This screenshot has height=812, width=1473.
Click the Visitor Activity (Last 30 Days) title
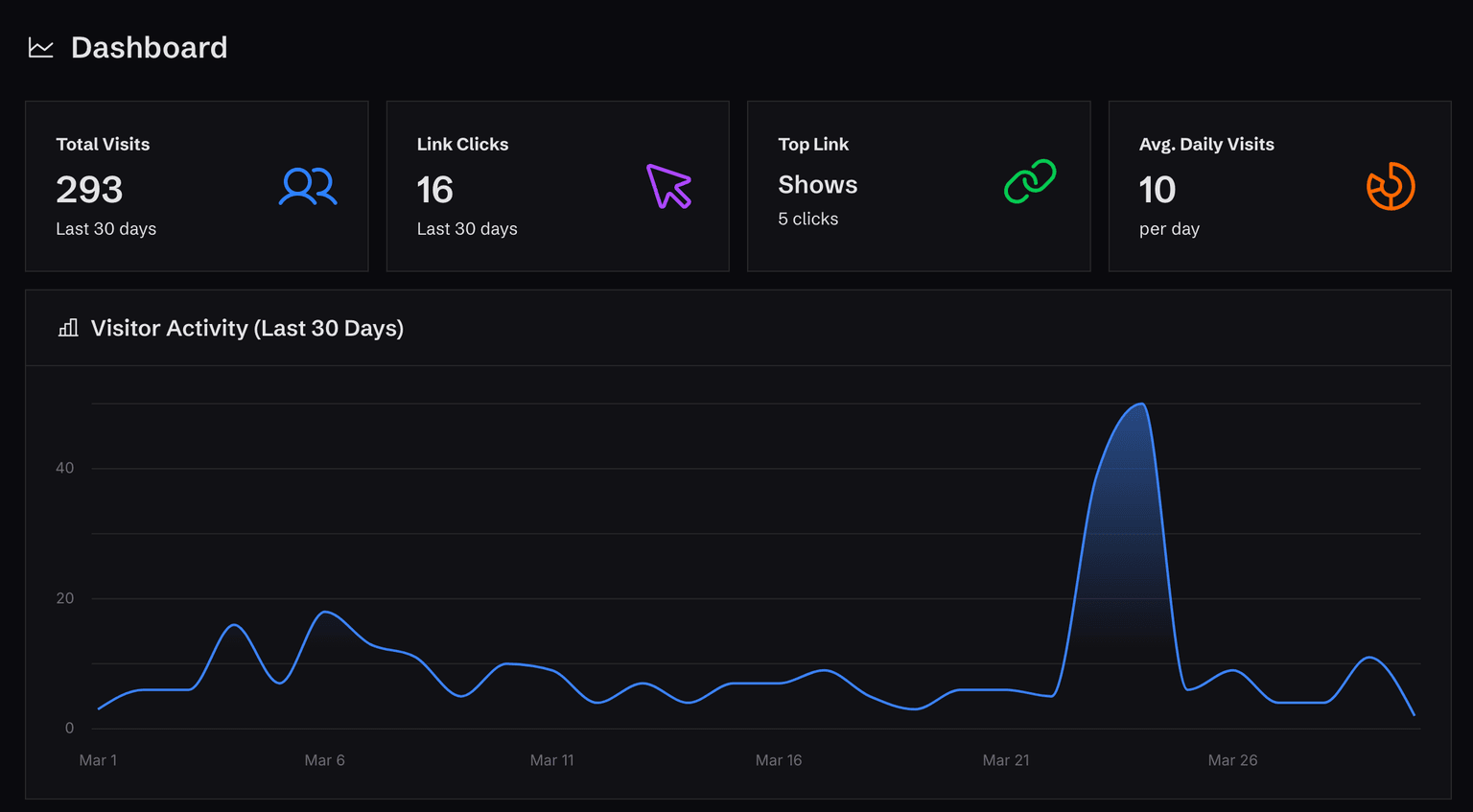246,328
